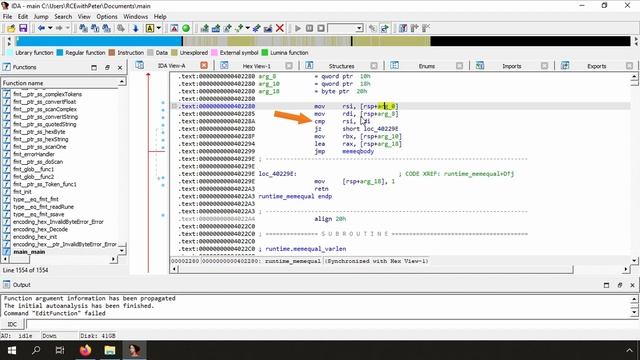The width and height of the screenshot is (640, 360).
Task: Close the Structures tab
Action: coord(374,66)
